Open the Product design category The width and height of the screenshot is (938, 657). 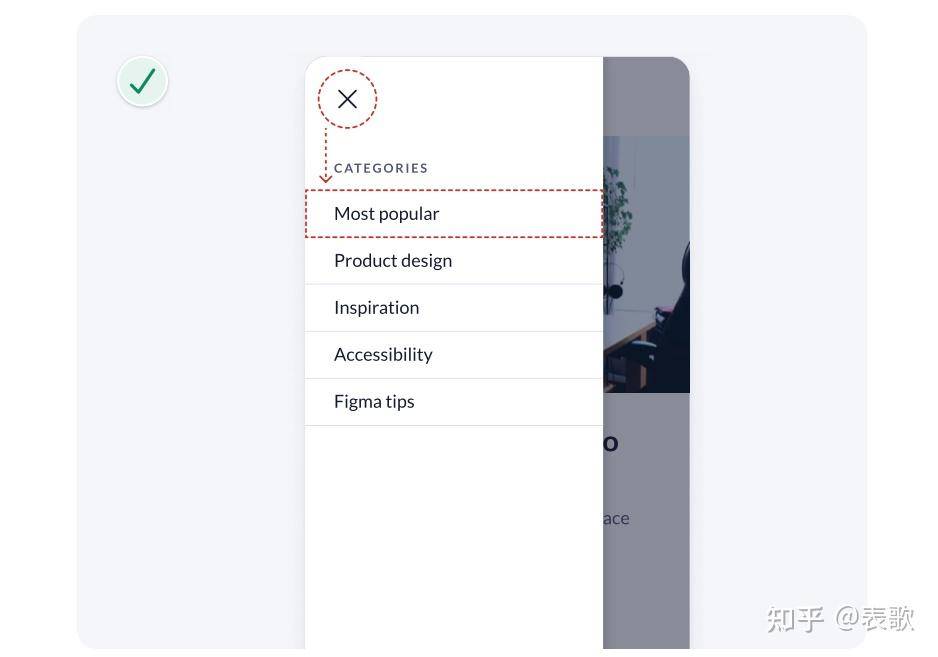coord(453,261)
